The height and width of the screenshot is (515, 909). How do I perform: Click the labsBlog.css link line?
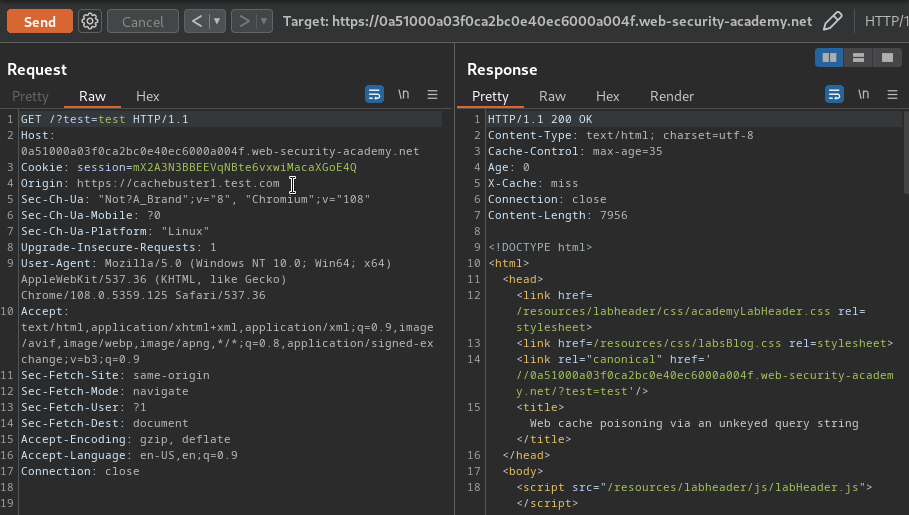click(704, 343)
